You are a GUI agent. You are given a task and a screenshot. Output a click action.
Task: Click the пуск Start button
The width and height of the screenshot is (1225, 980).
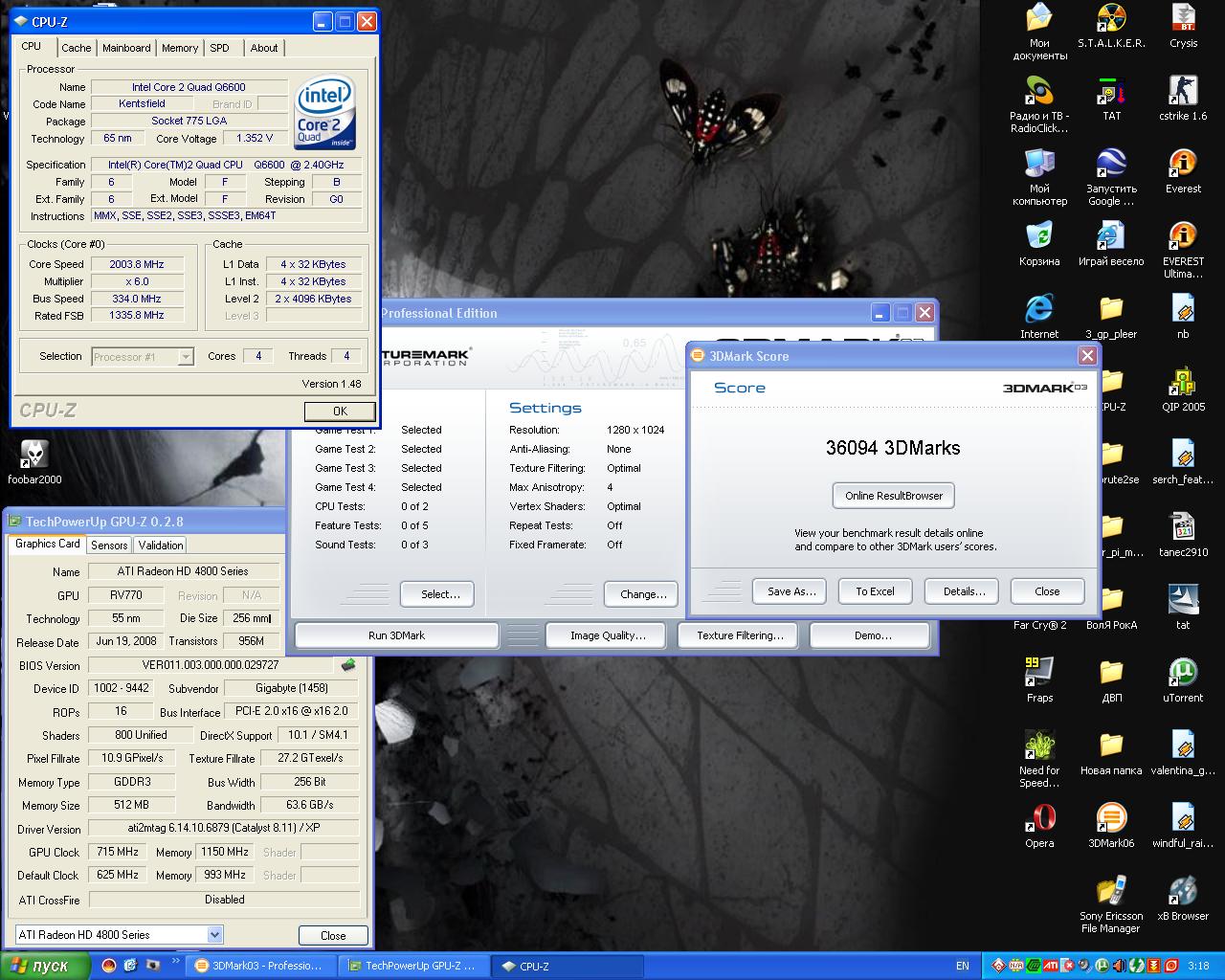click(45, 966)
